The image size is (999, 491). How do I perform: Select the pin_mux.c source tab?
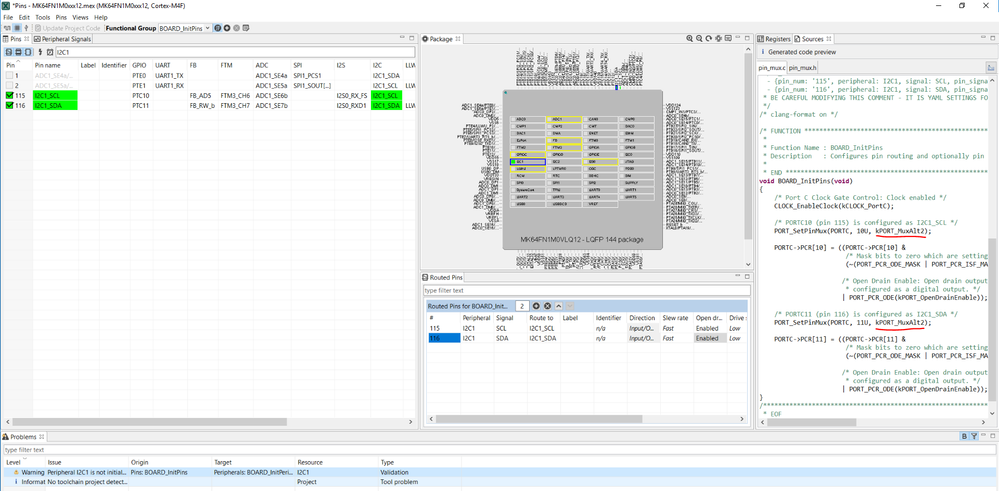(772, 67)
